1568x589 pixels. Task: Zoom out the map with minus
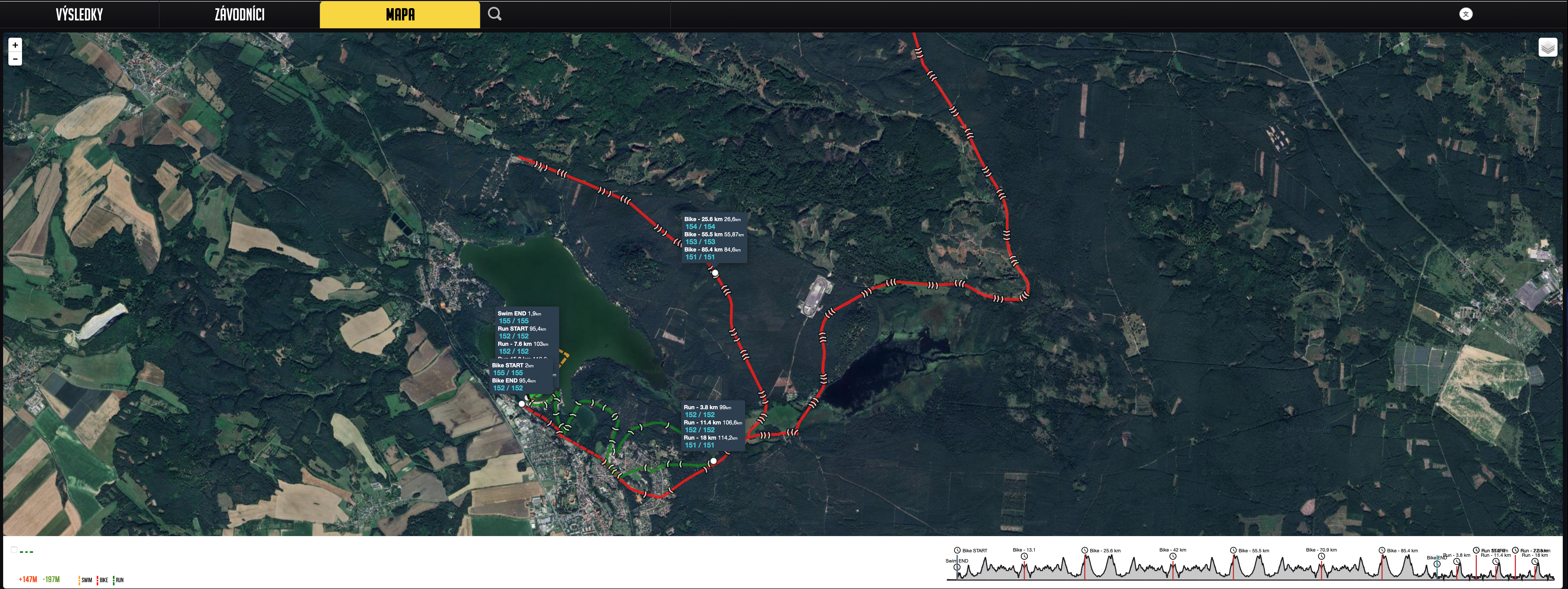(15, 59)
